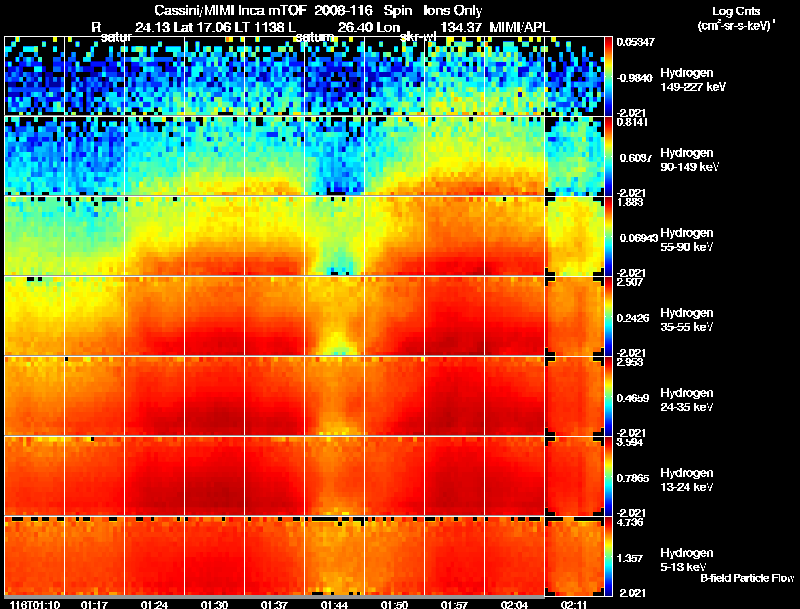Click the 02:11 time axis label
800x609 pixels.
click(x=574, y=605)
